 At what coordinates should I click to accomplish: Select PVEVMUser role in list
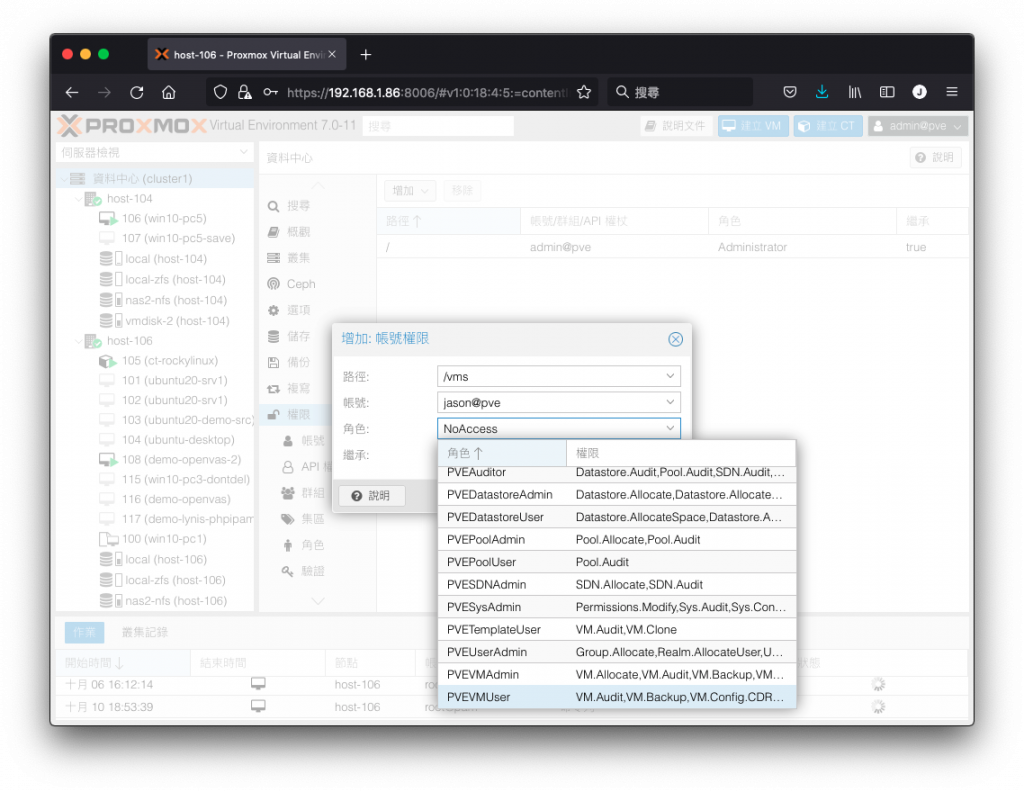coord(617,697)
